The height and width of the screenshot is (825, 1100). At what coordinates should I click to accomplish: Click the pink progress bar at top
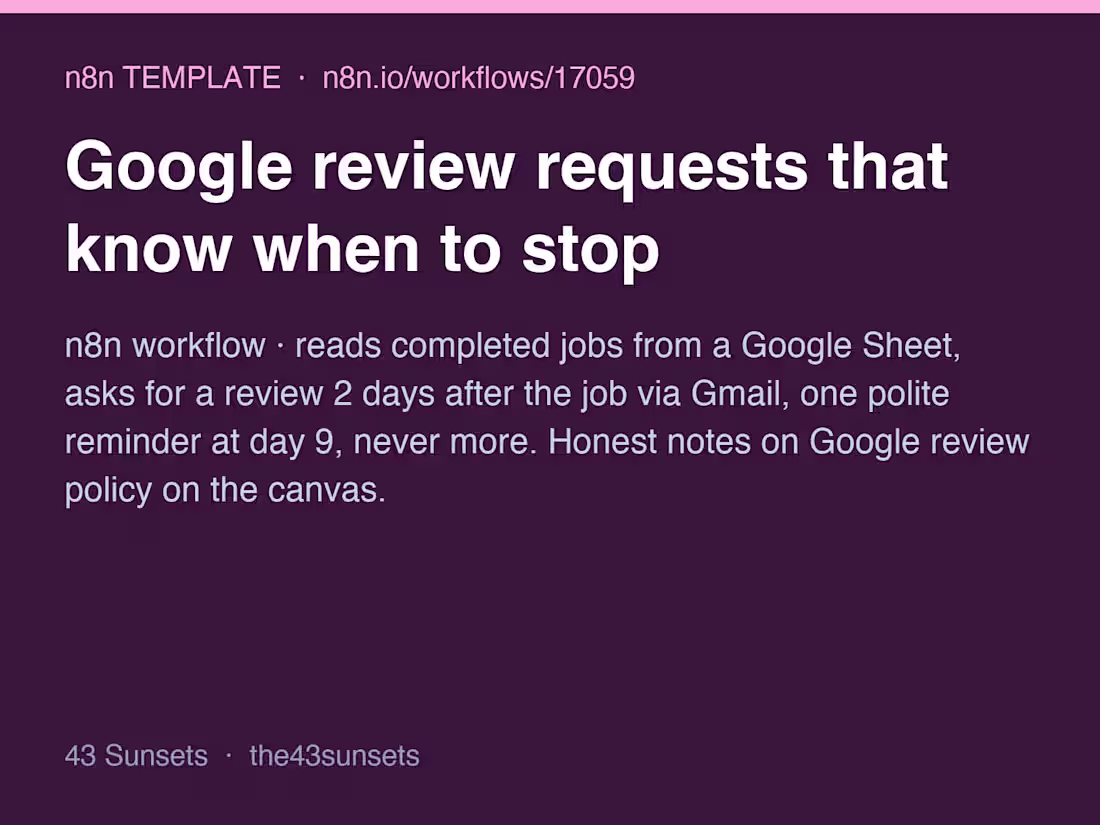click(550, 6)
